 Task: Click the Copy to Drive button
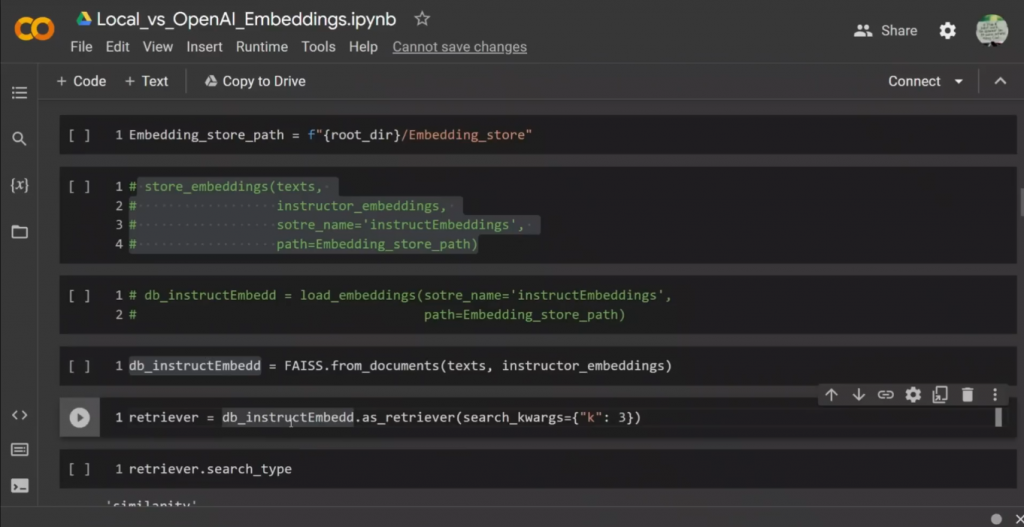pos(255,81)
